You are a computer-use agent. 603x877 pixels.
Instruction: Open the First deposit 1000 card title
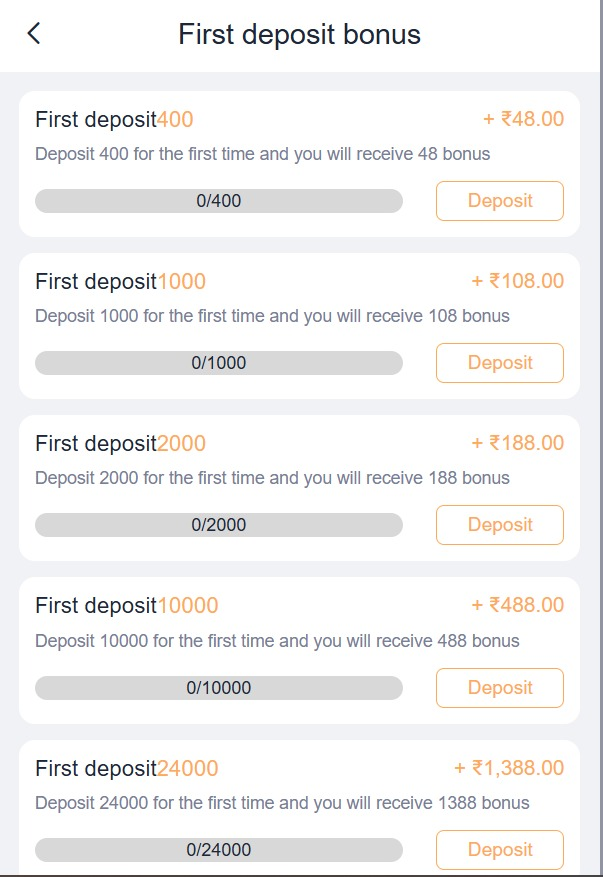[x=120, y=282]
